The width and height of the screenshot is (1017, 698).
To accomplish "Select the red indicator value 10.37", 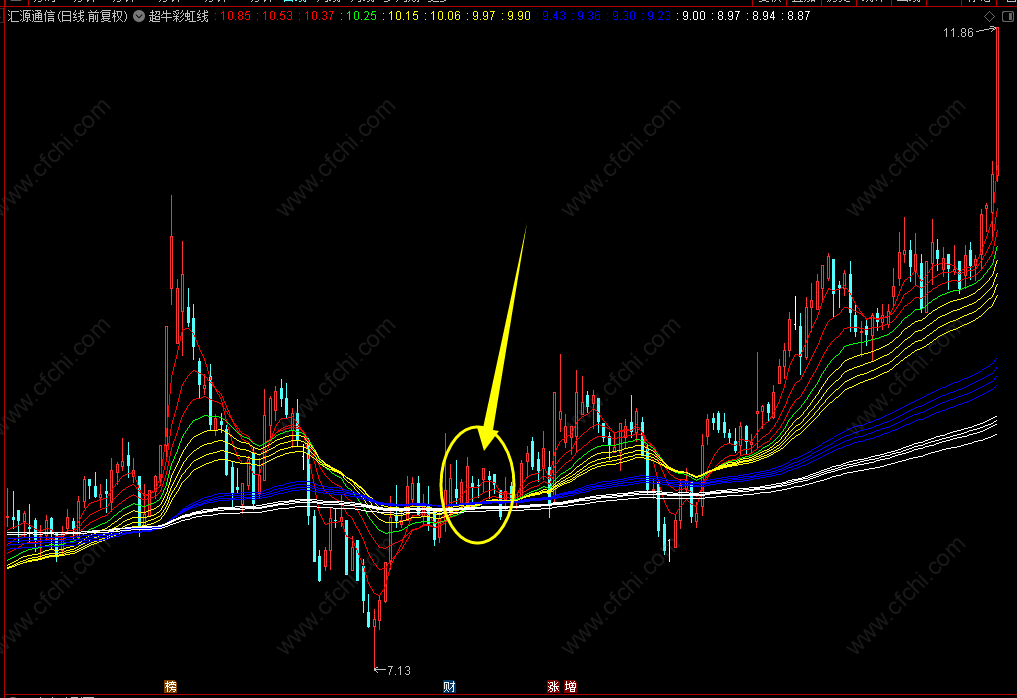I will (320, 16).
